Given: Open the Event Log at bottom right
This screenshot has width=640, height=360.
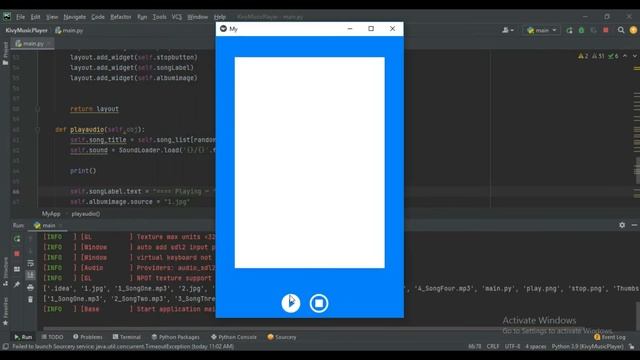Looking at the screenshot, I should (x=610, y=337).
